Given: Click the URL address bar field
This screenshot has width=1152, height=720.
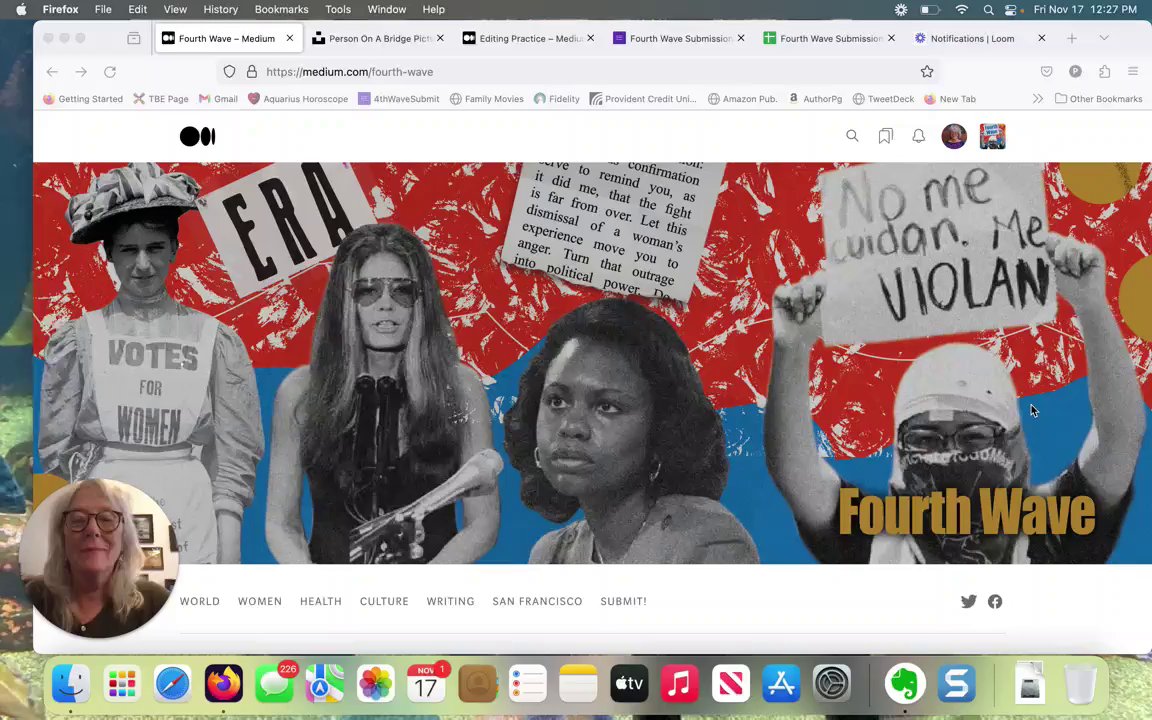Looking at the screenshot, I should pos(580,71).
